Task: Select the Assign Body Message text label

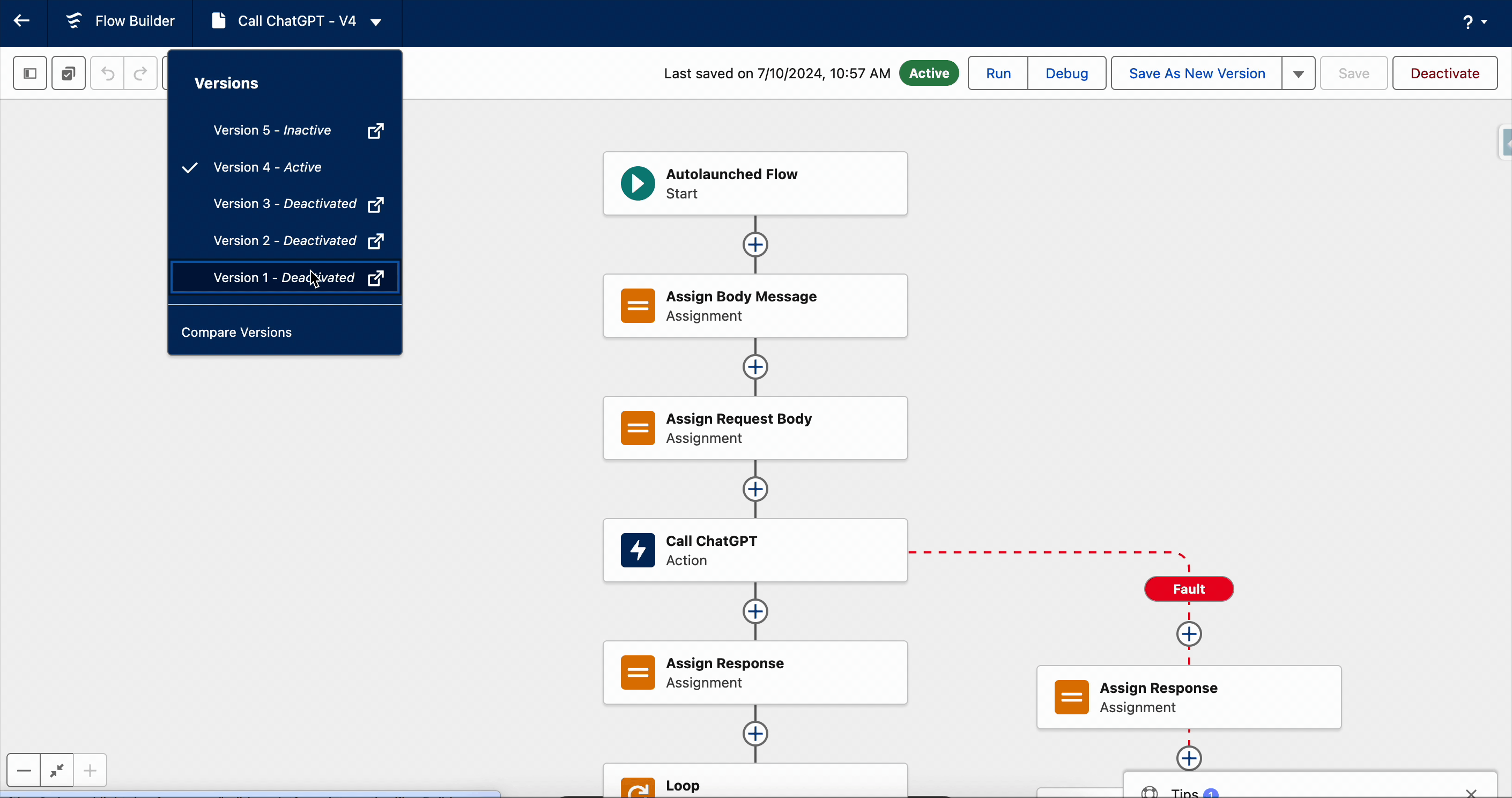Action: point(741,297)
